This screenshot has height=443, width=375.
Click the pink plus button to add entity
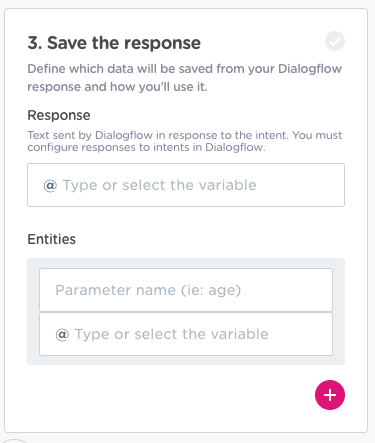coord(330,395)
